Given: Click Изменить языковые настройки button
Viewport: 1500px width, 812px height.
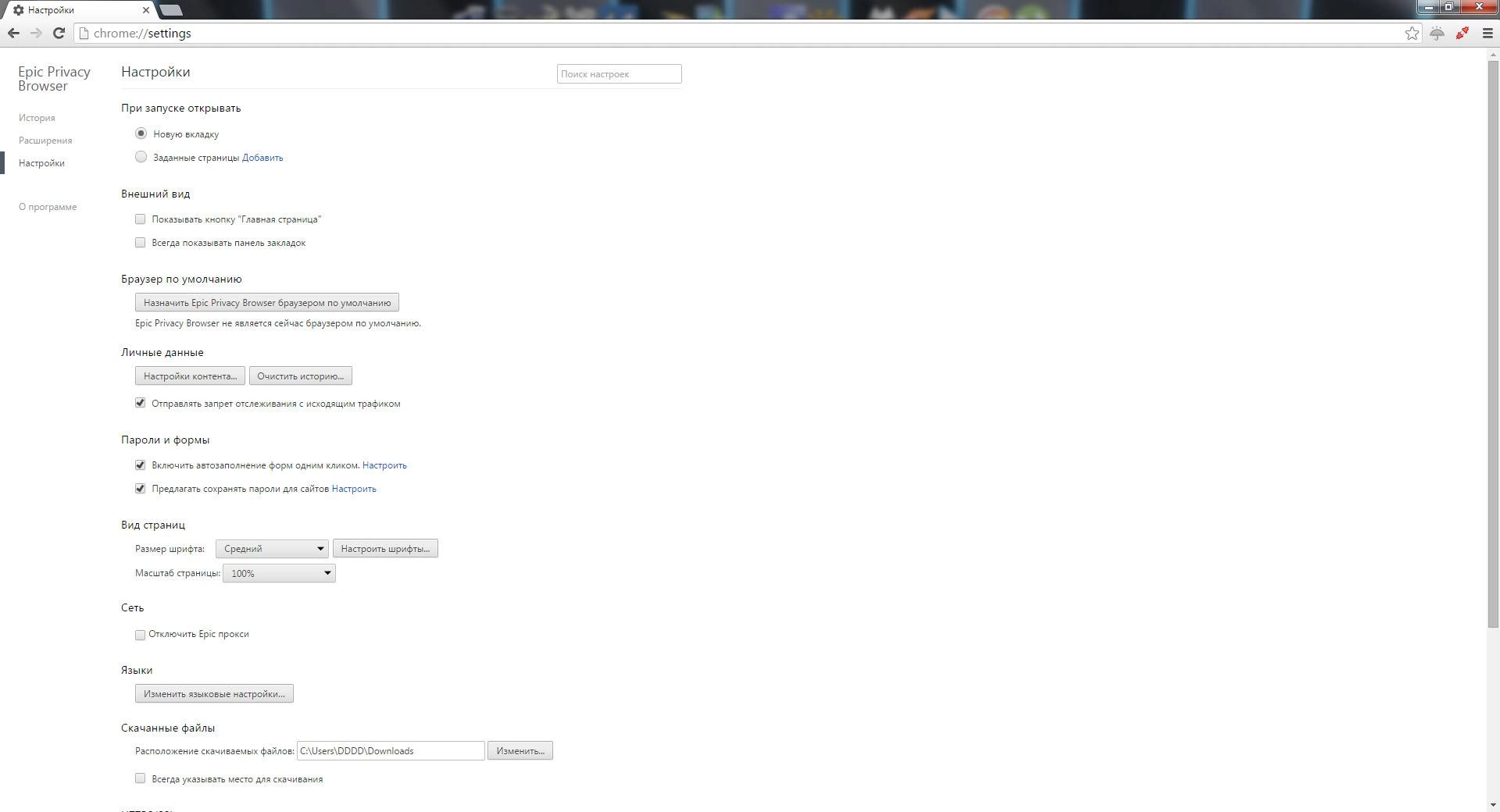Looking at the screenshot, I should point(214,693).
